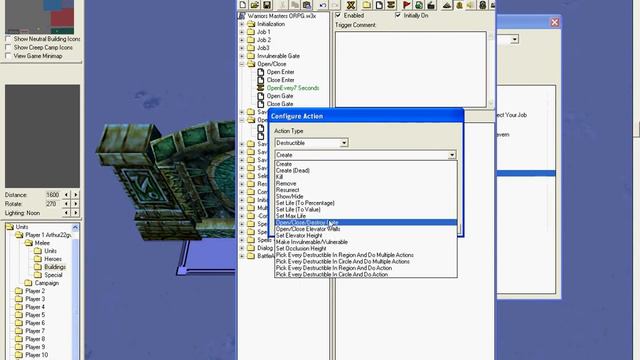Click the minimap thumbnail in the corner
This screenshot has height=360, width=640.
tap(40, 17)
